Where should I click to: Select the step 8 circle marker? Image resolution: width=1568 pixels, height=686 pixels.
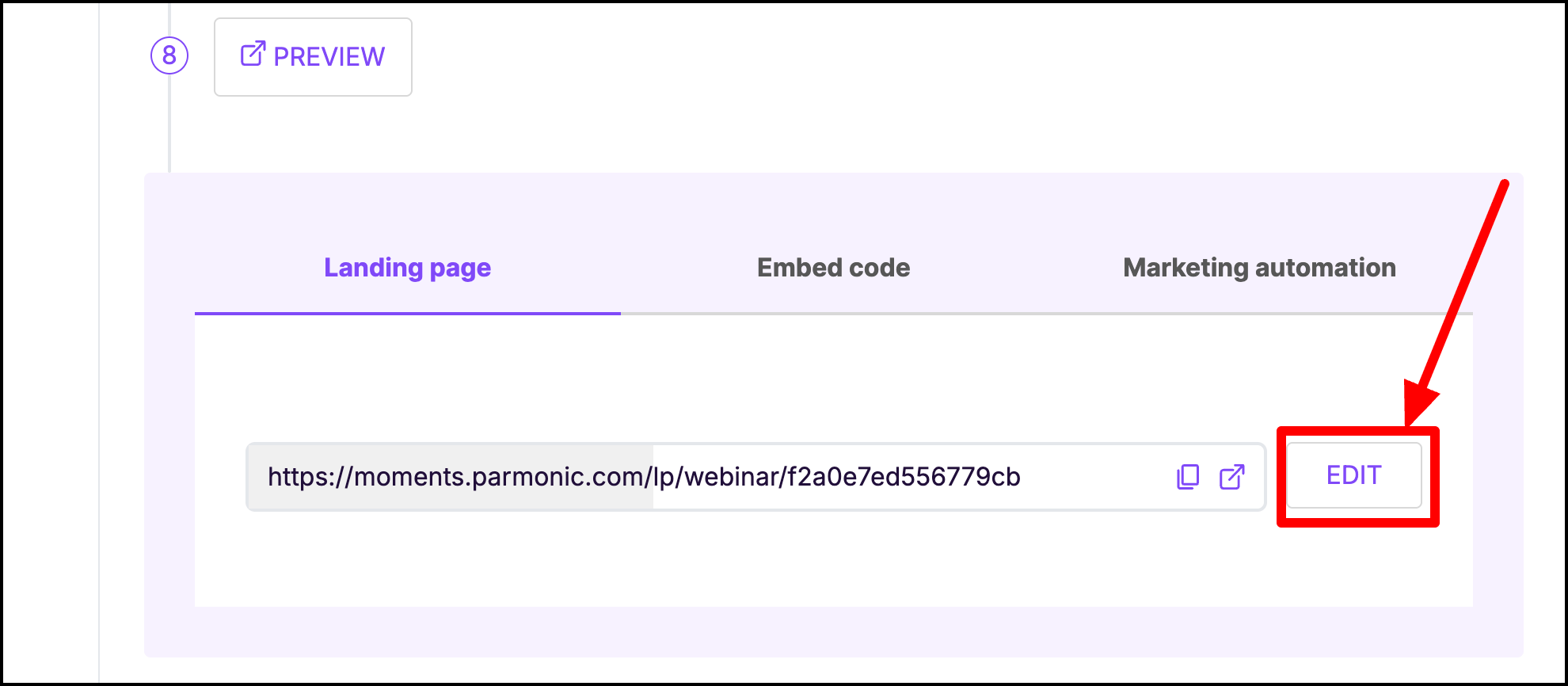(x=169, y=55)
